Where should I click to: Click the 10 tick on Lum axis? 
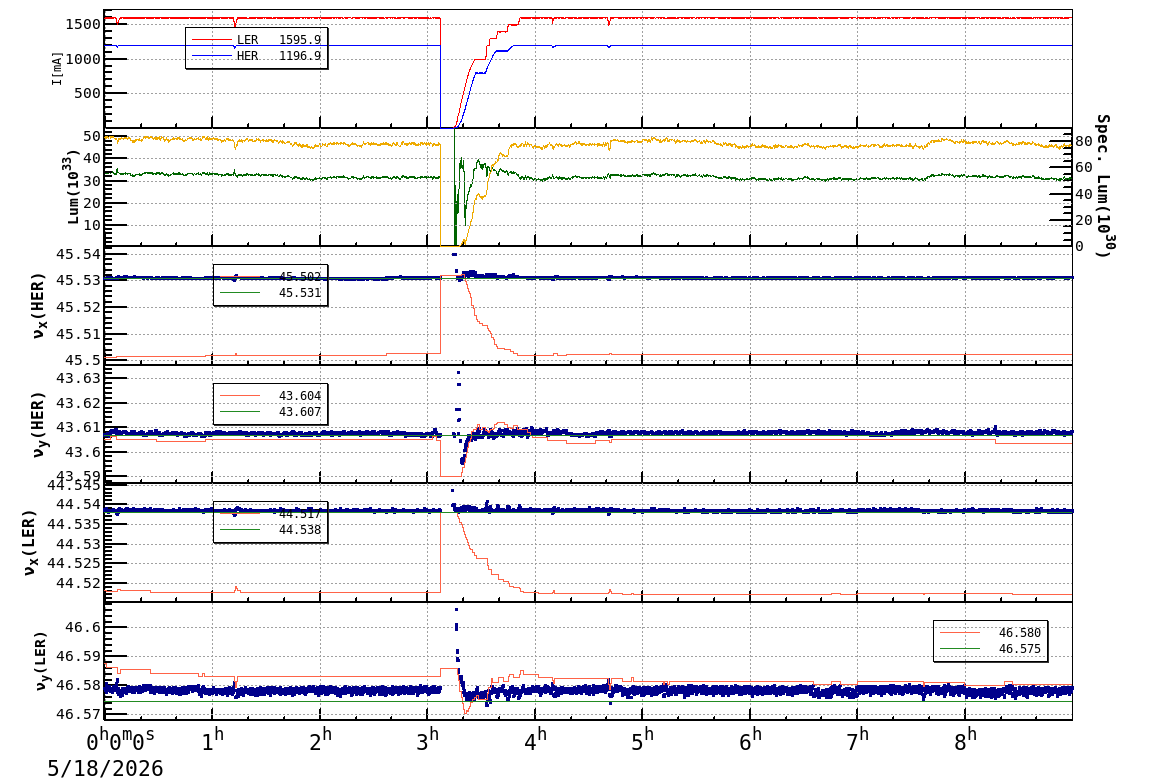pyautogui.click(x=92, y=226)
